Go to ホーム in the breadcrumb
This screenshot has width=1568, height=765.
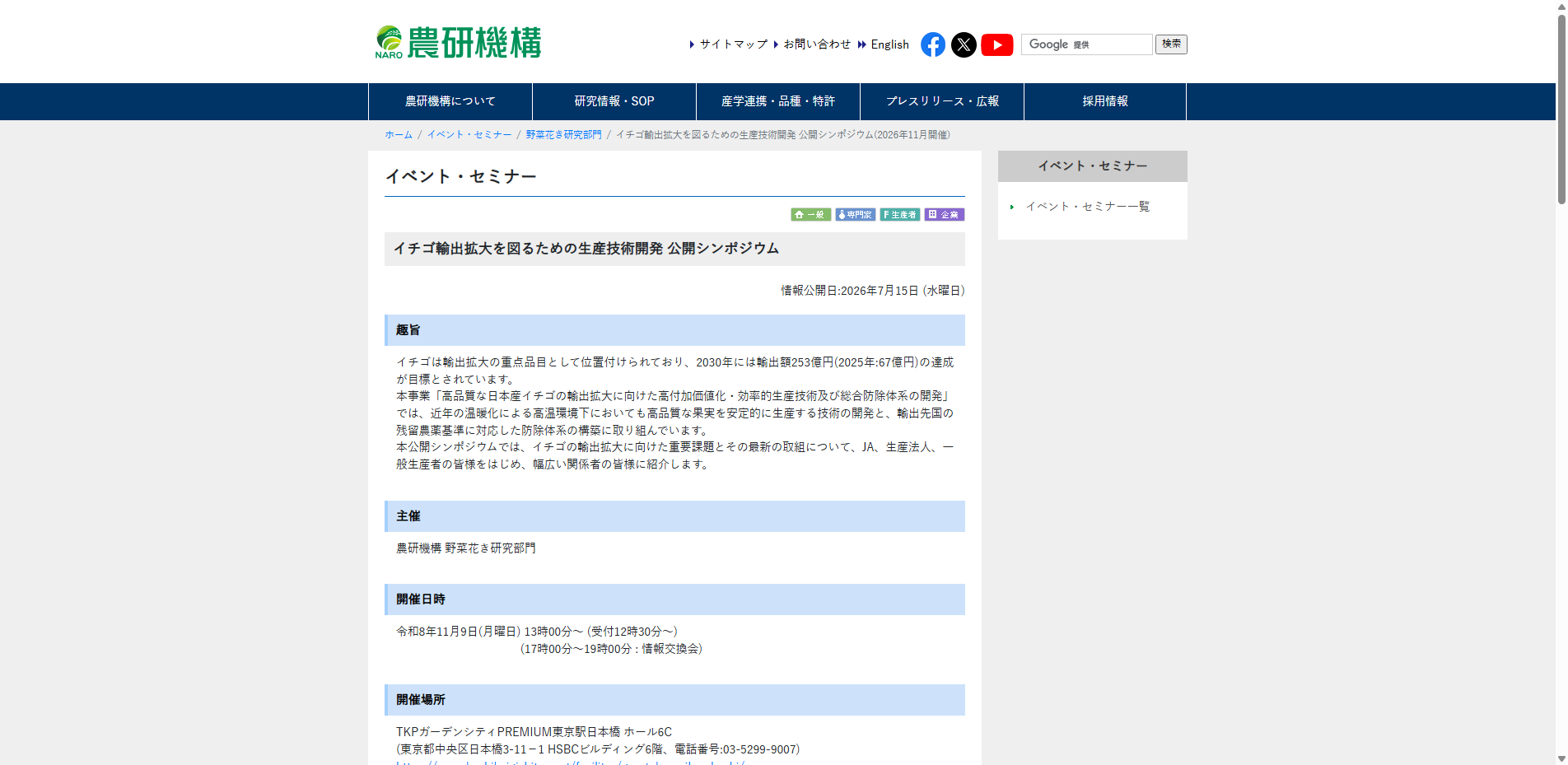[x=399, y=135]
